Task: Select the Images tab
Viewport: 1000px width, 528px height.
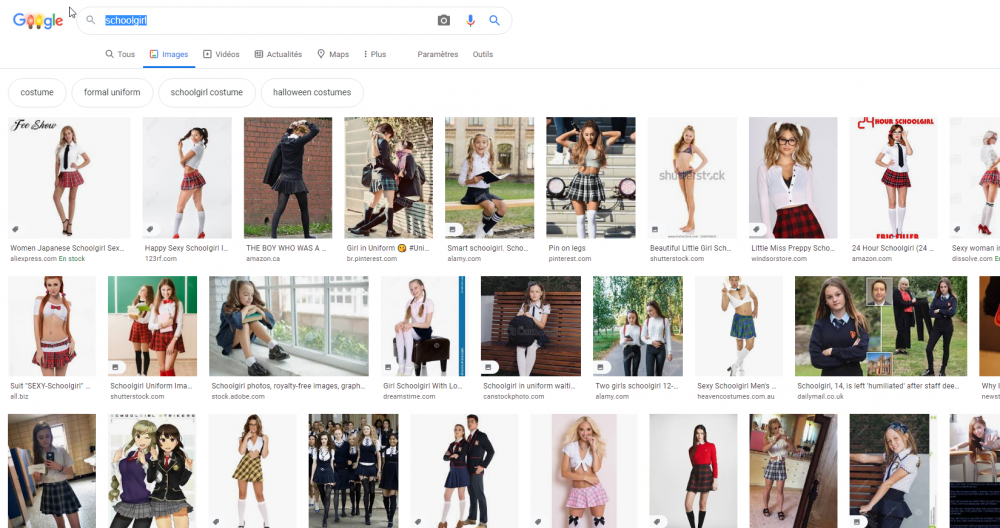Action: 168,54
